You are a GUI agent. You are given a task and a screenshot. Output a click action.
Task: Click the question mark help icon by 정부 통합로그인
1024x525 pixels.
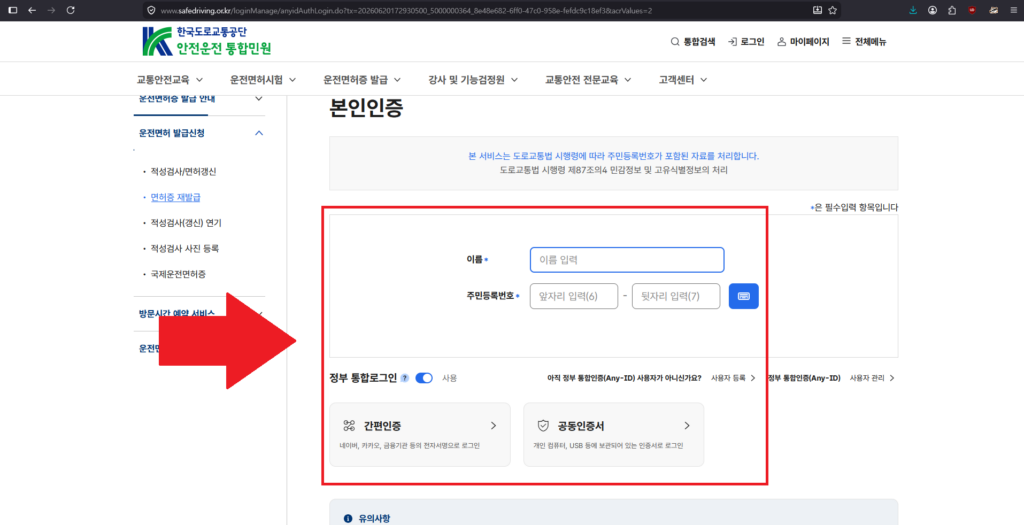(x=405, y=378)
